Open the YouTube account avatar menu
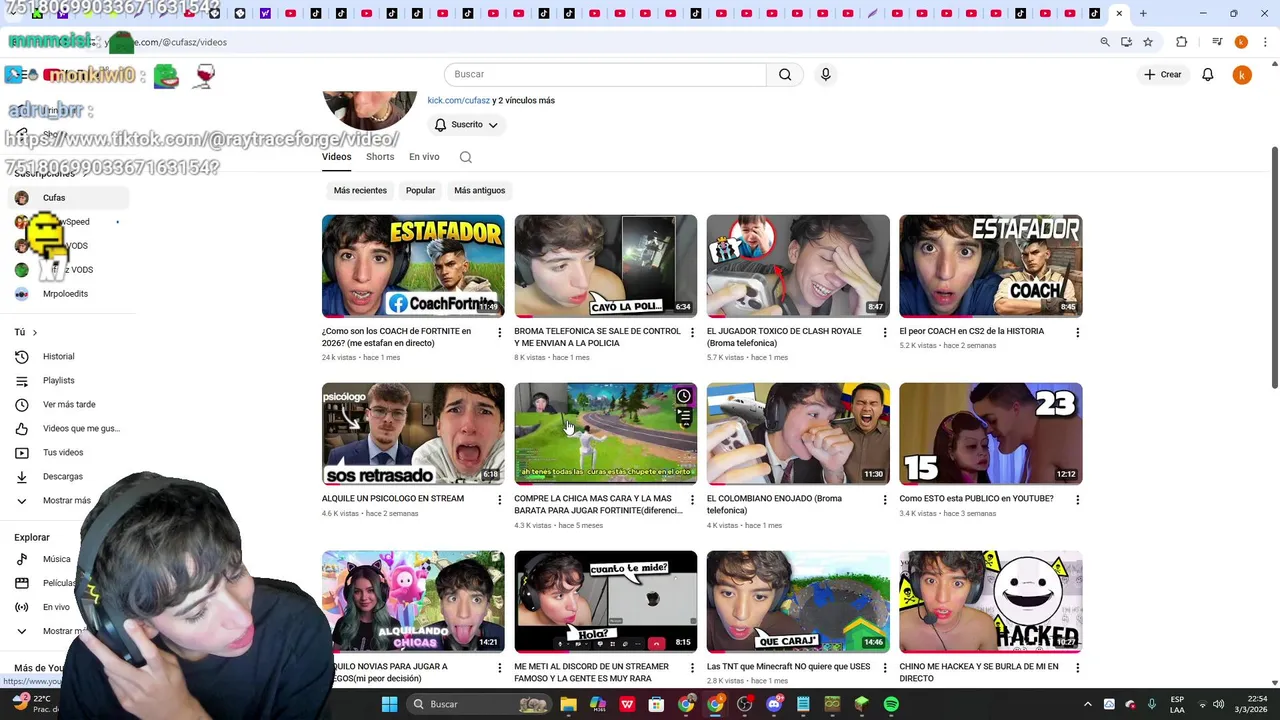Image resolution: width=1280 pixels, height=720 pixels. [1242, 75]
